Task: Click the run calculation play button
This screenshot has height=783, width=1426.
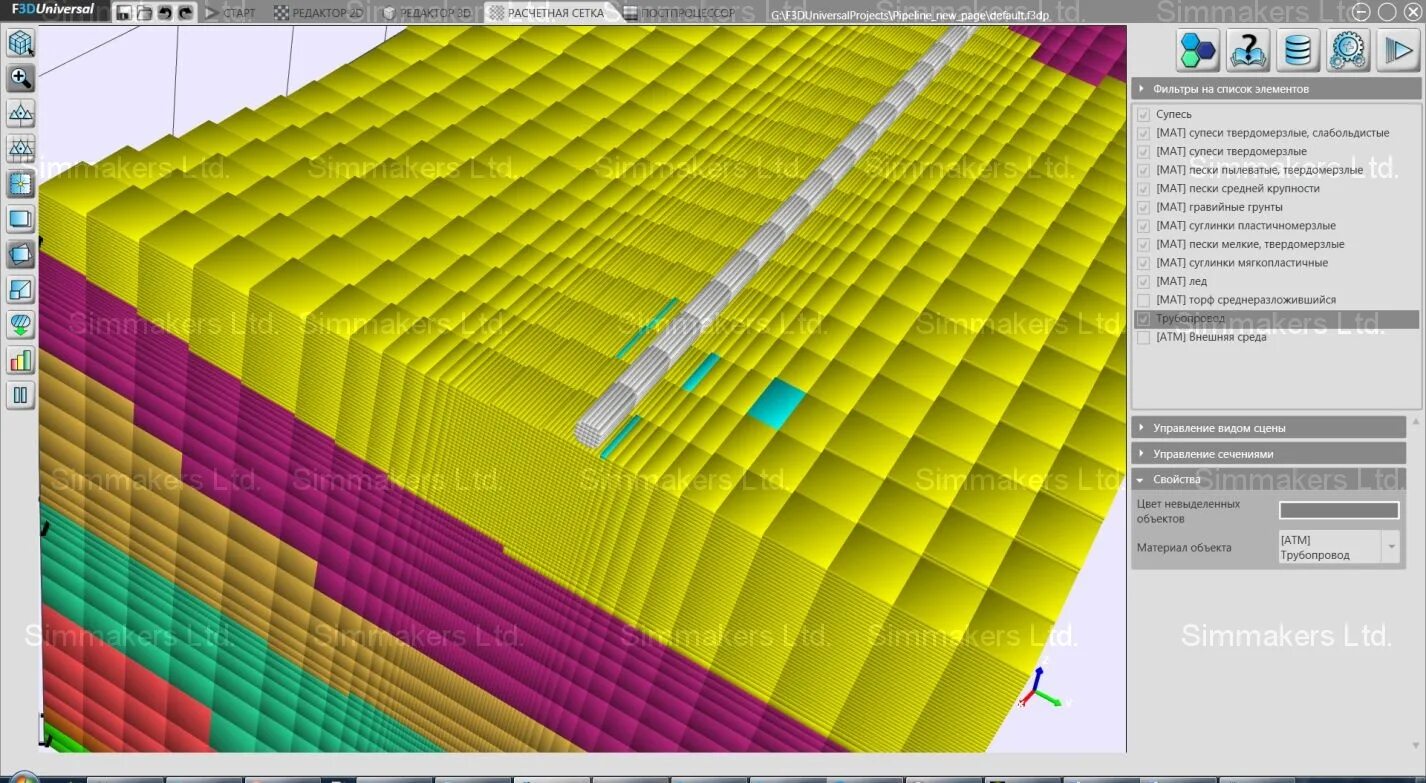Action: [x=1398, y=50]
